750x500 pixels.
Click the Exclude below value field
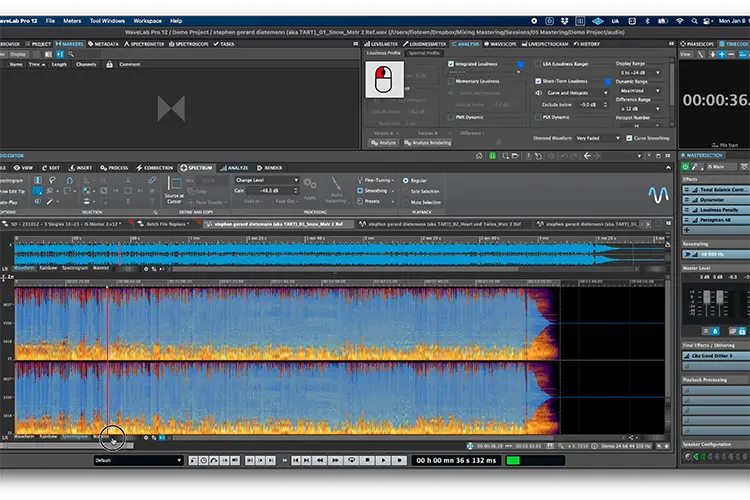click(x=591, y=104)
